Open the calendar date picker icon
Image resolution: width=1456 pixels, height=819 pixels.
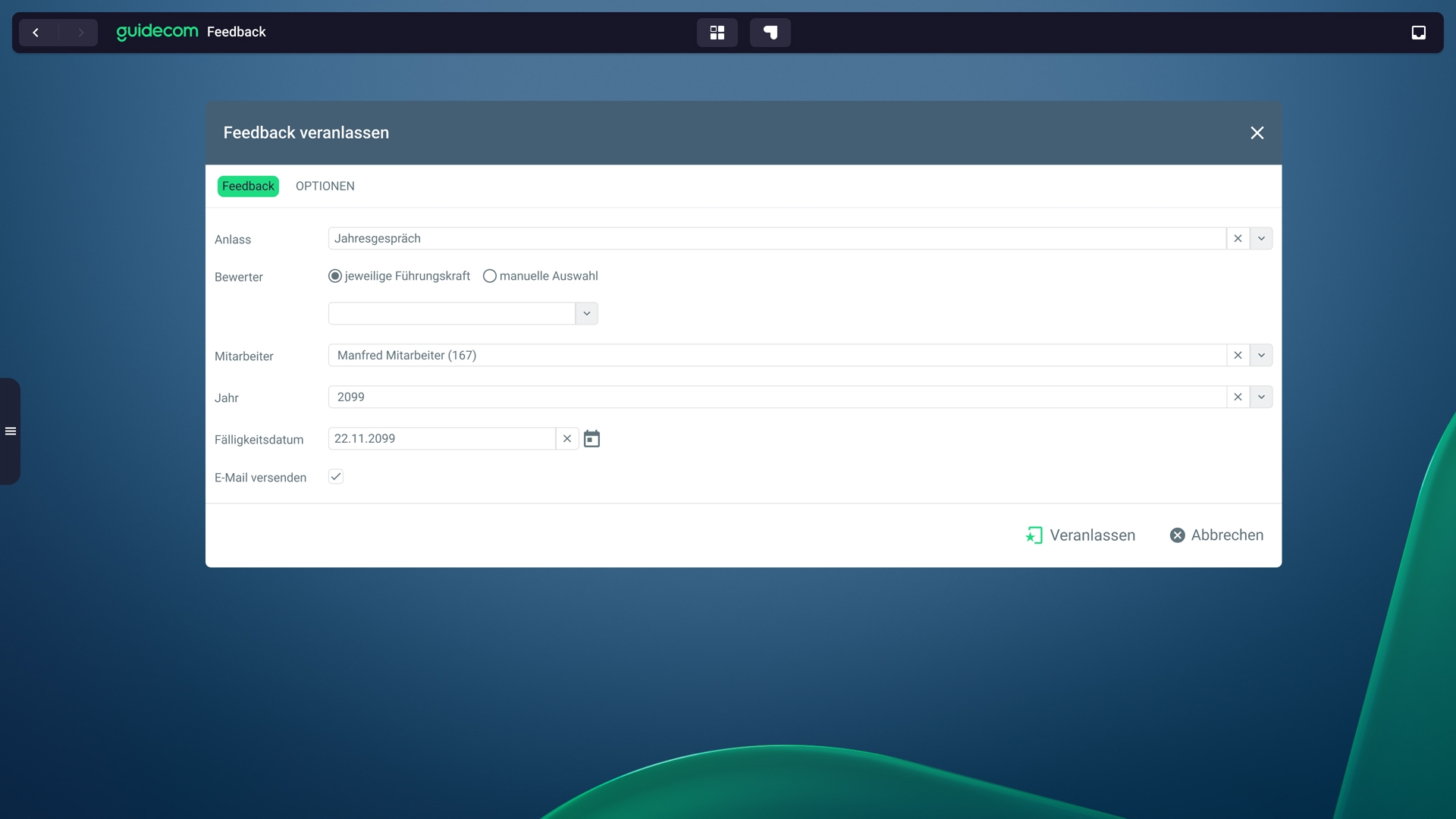pos(591,439)
